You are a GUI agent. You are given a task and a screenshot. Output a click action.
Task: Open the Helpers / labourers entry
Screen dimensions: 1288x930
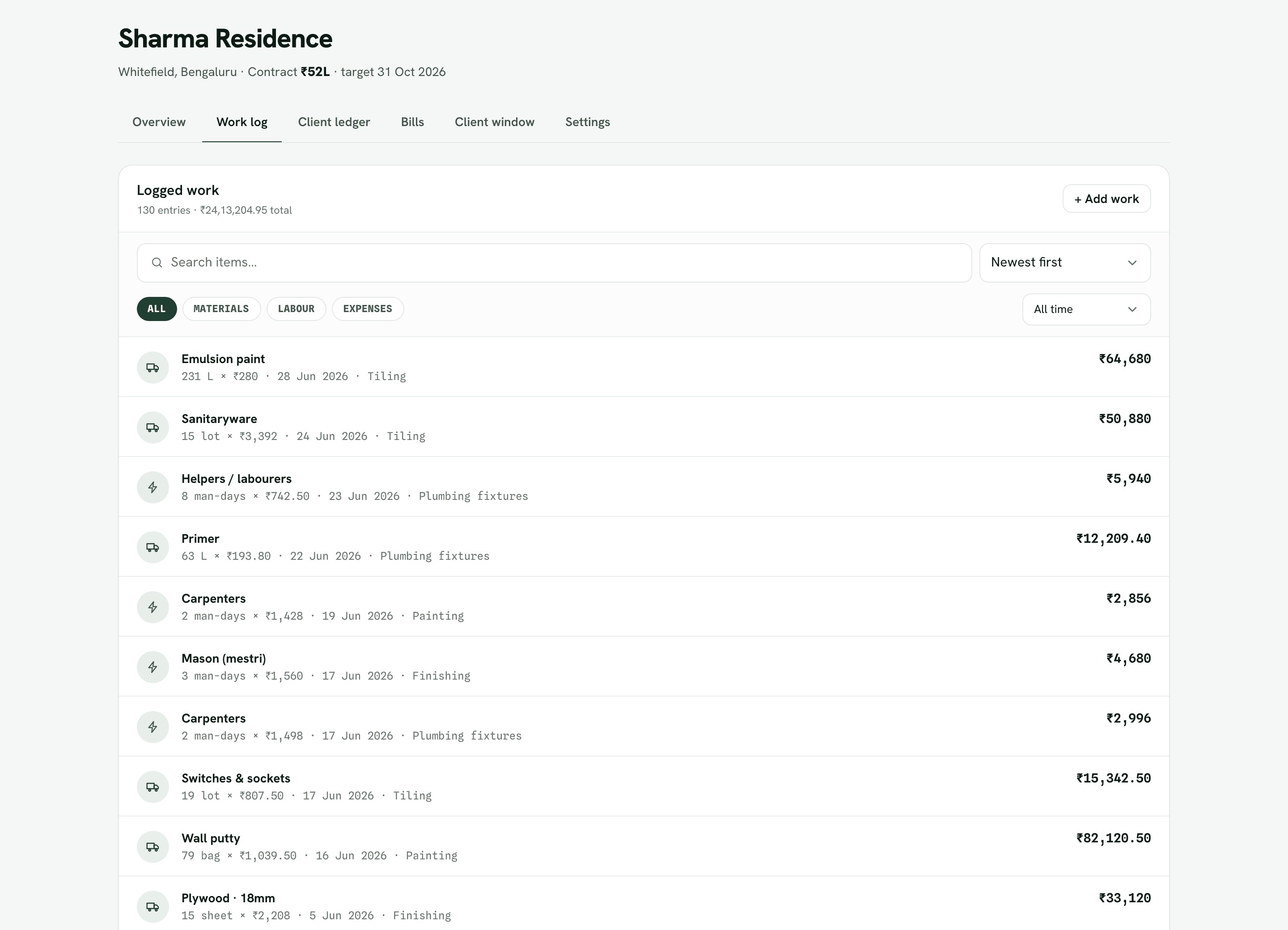644,487
